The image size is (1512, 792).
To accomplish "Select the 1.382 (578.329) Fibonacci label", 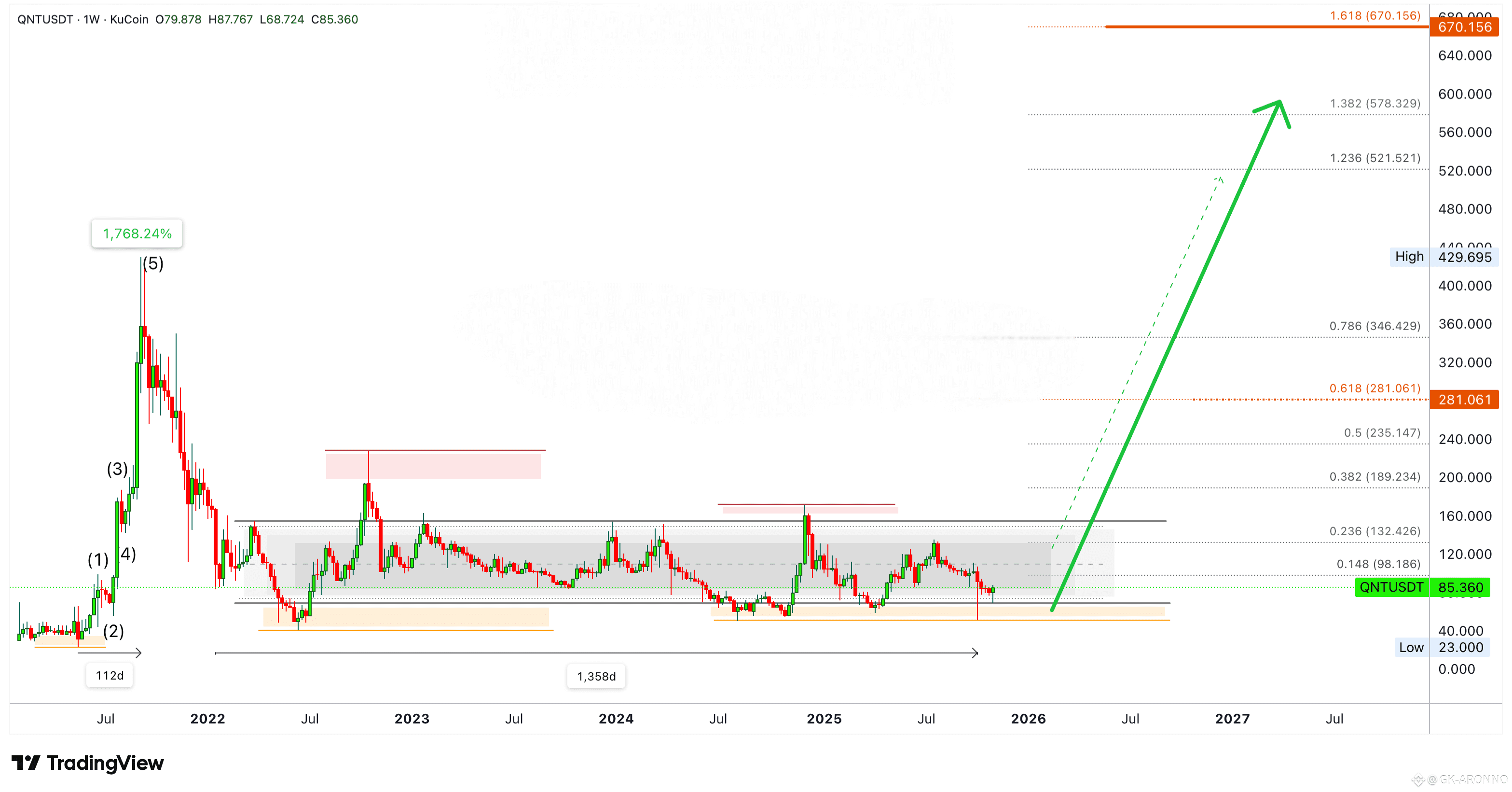I will (x=1375, y=103).
